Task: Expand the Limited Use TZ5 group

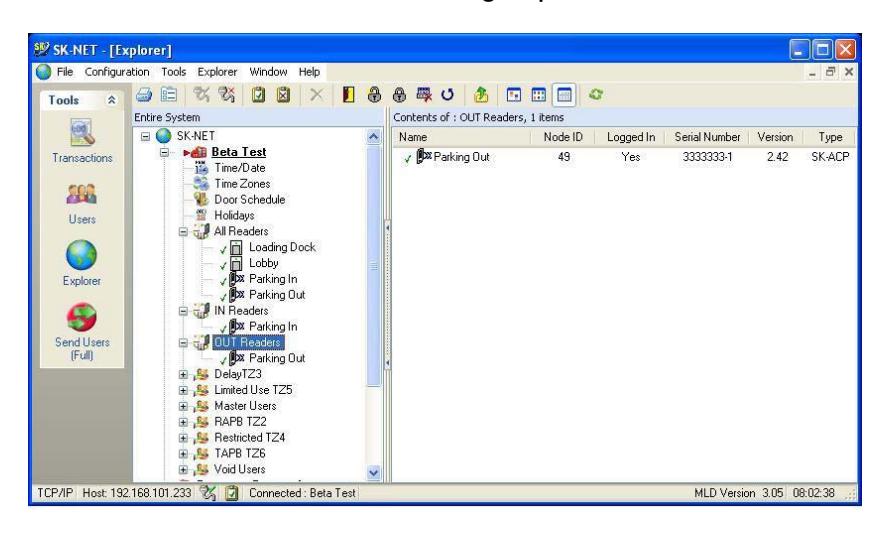Action: 183,390
